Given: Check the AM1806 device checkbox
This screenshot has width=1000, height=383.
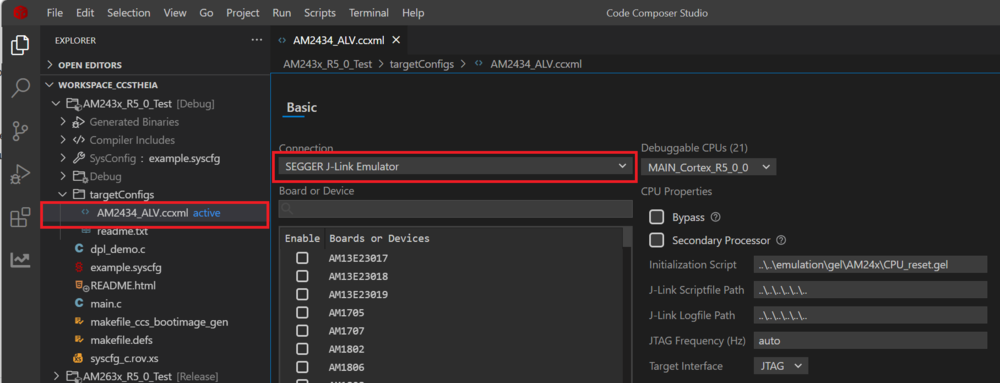Looking at the screenshot, I should tap(302, 367).
